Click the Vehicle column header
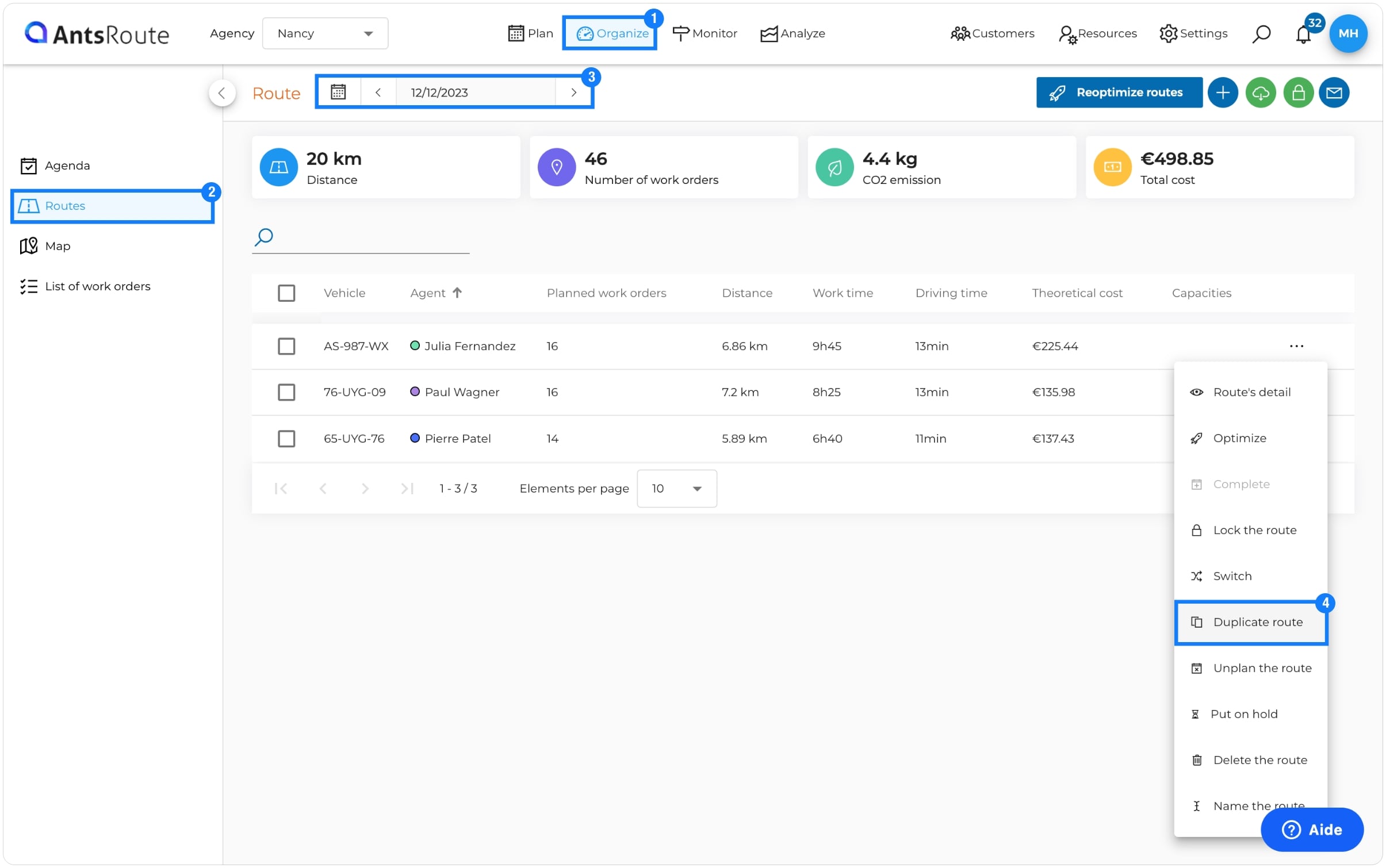Screen dimensions: 1386x868 point(344,293)
